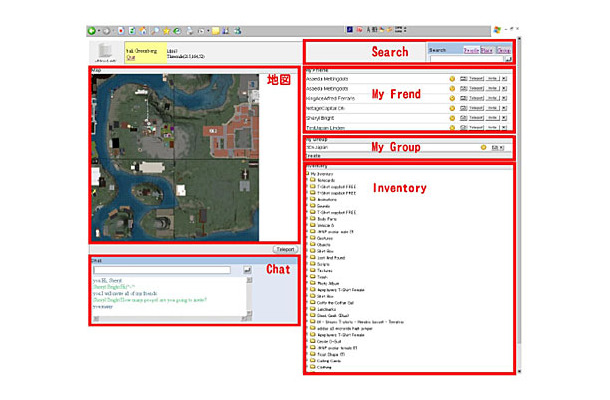Image resolution: width=610 pixels, height=400 pixels.
Task: Expand the Objects folder
Action: pos(307,245)
